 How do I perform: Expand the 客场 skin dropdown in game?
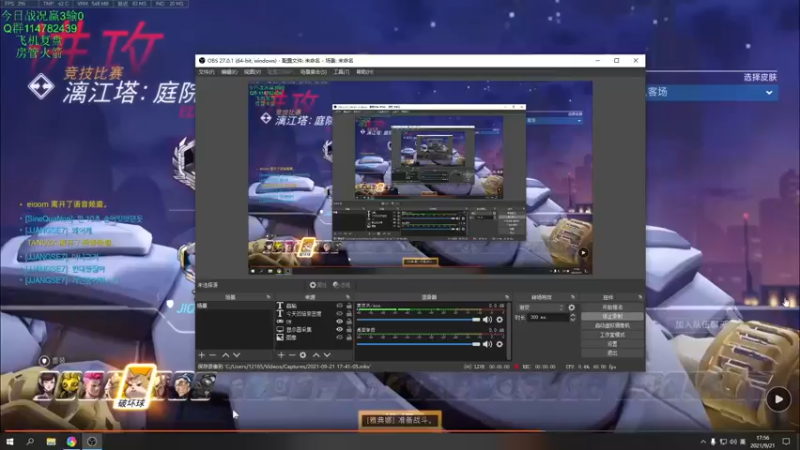(x=769, y=92)
